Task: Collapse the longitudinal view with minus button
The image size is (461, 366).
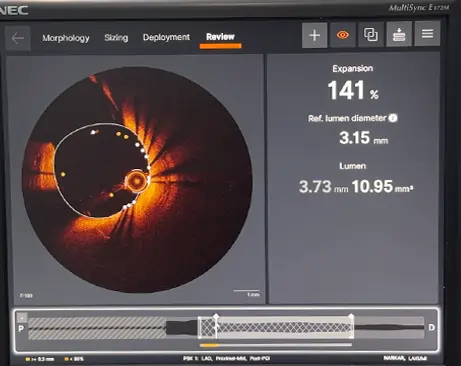Action: (22, 317)
